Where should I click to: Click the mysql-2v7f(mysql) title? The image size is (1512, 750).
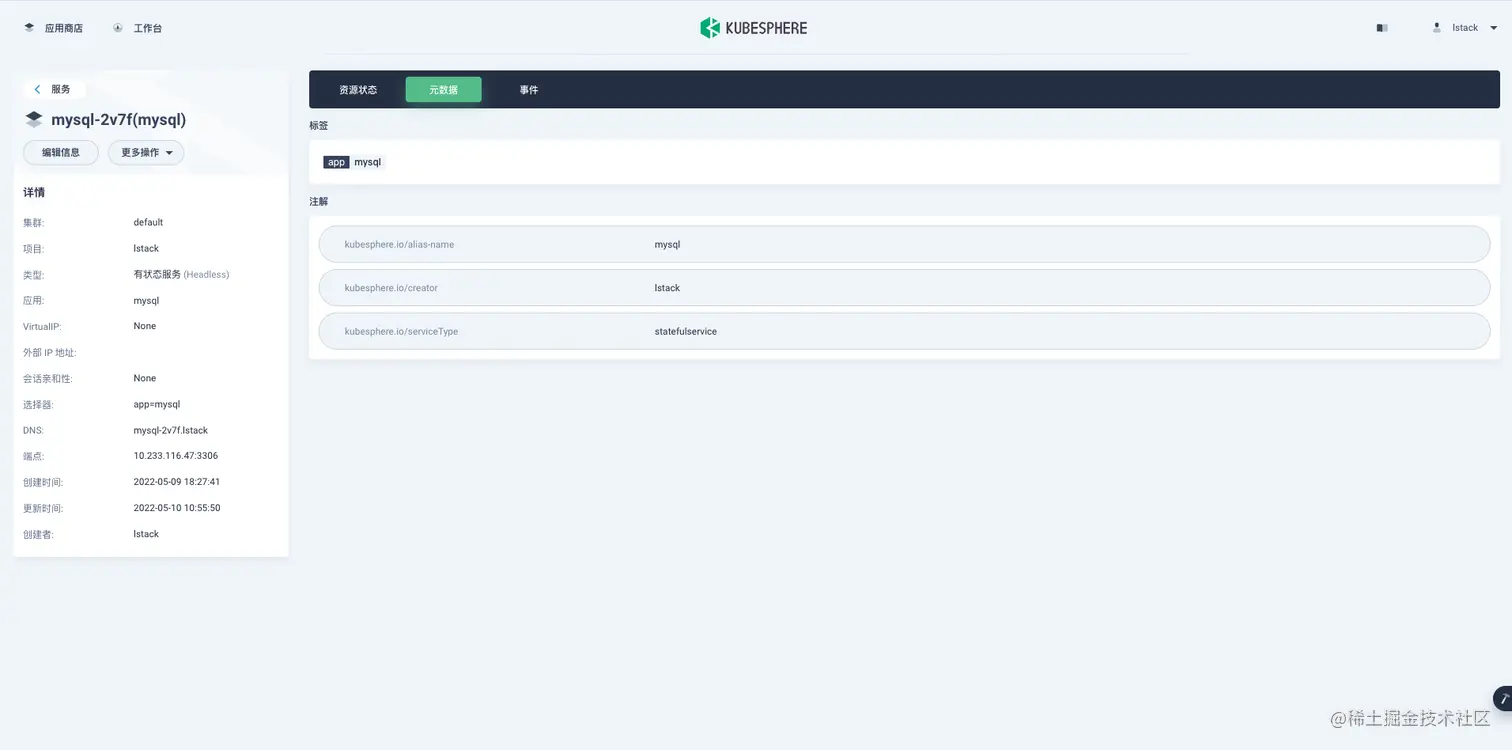tap(119, 120)
